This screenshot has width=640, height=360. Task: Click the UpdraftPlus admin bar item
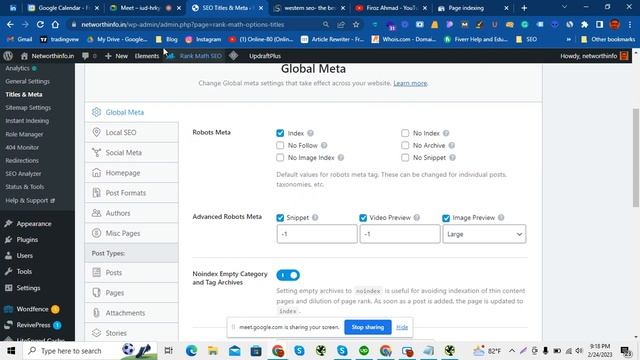[x=265, y=56]
